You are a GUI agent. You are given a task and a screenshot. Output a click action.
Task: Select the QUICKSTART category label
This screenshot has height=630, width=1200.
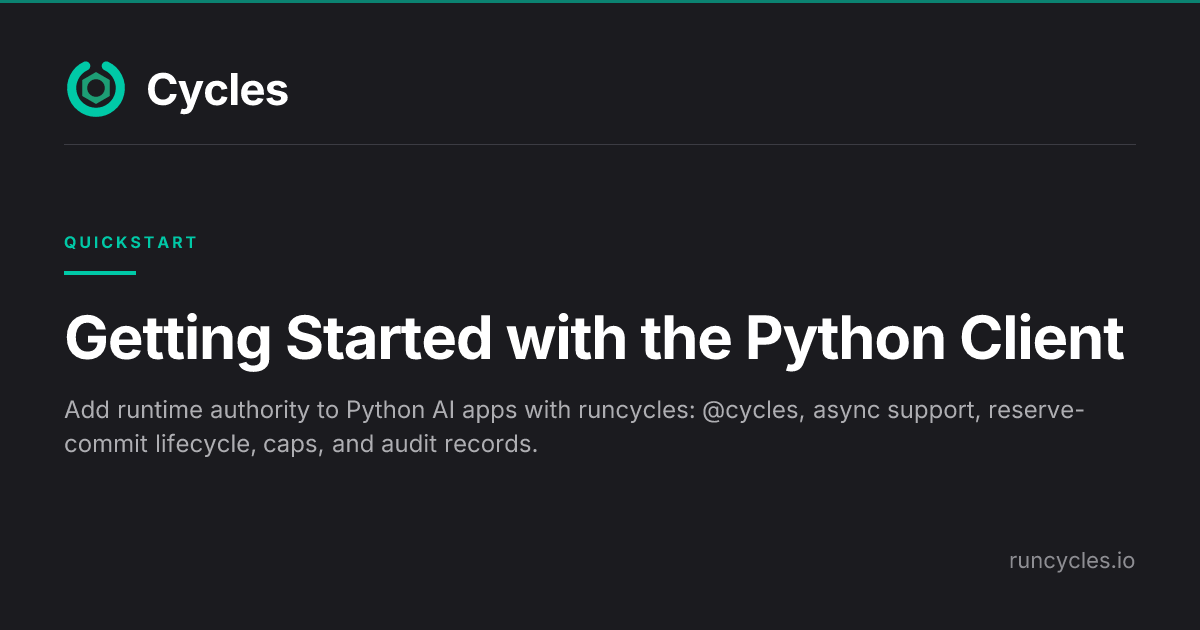pos(131,243)
